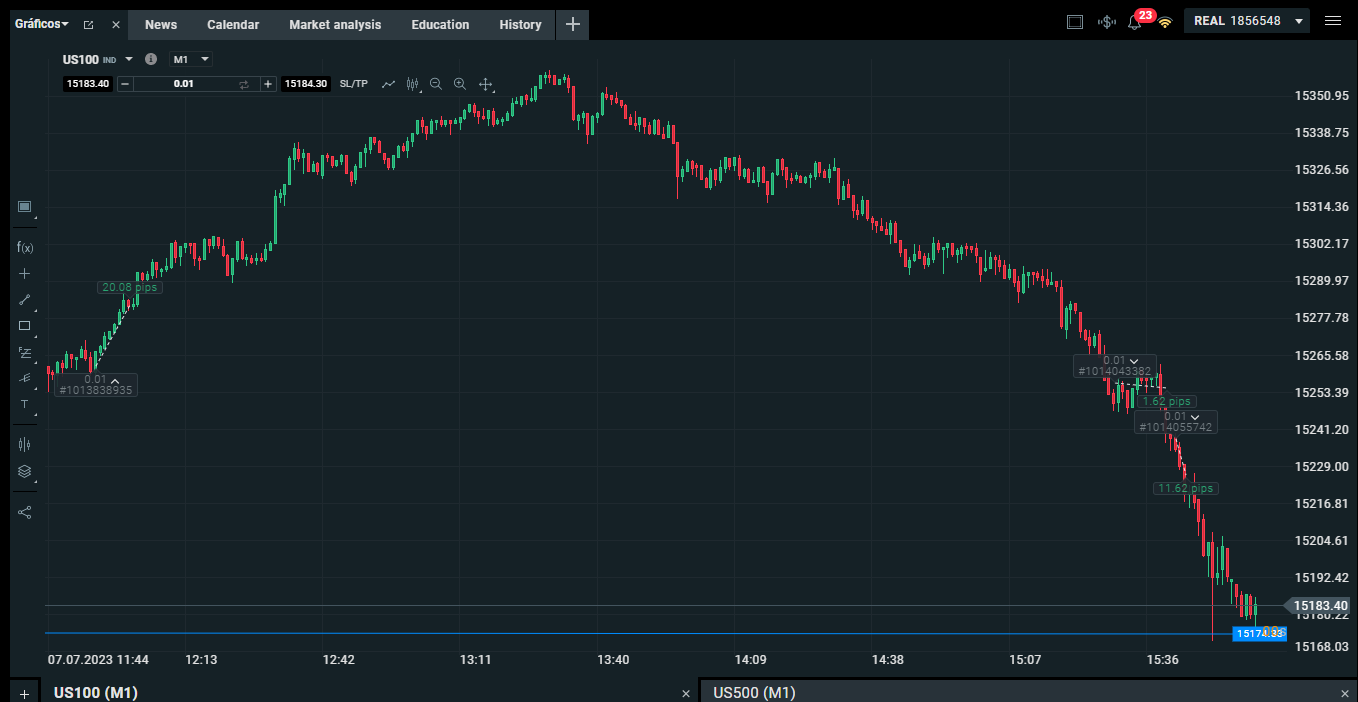The width and height of the screenshot is (1358, 702).
Task: Open the layers objects tool
Action: [25, 471]
